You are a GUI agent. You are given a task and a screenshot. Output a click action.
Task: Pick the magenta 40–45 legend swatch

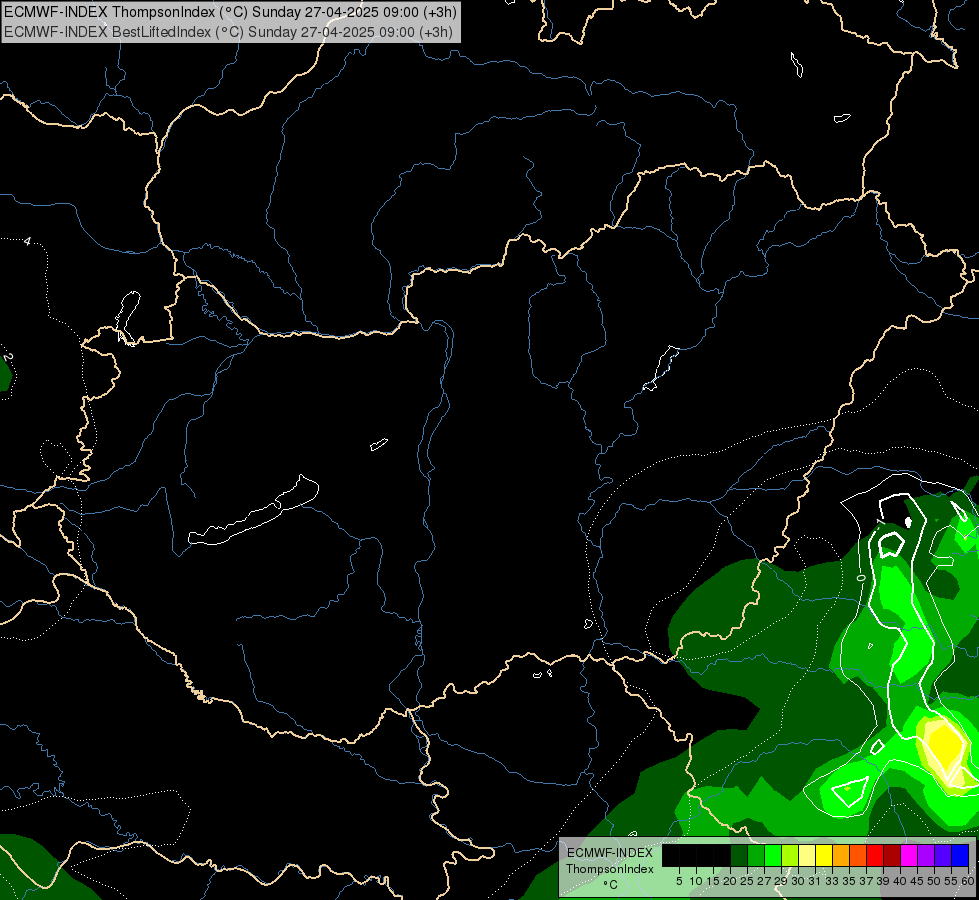909,856
